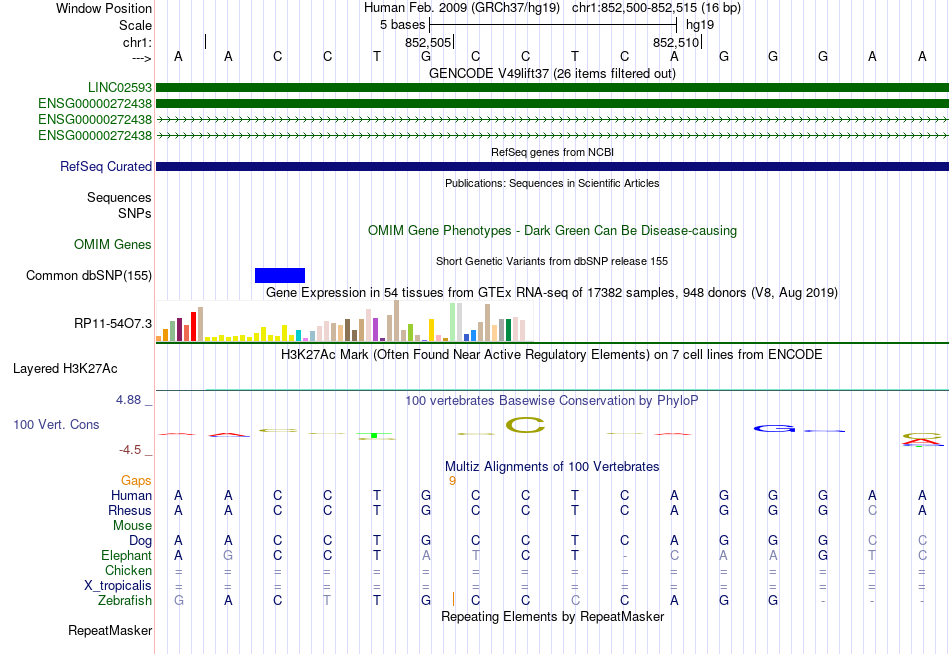This screenshot has height=654, width=950.
Task: Click the Gene Expression in 54 tissues title
Action: click(x=552, y=293)
